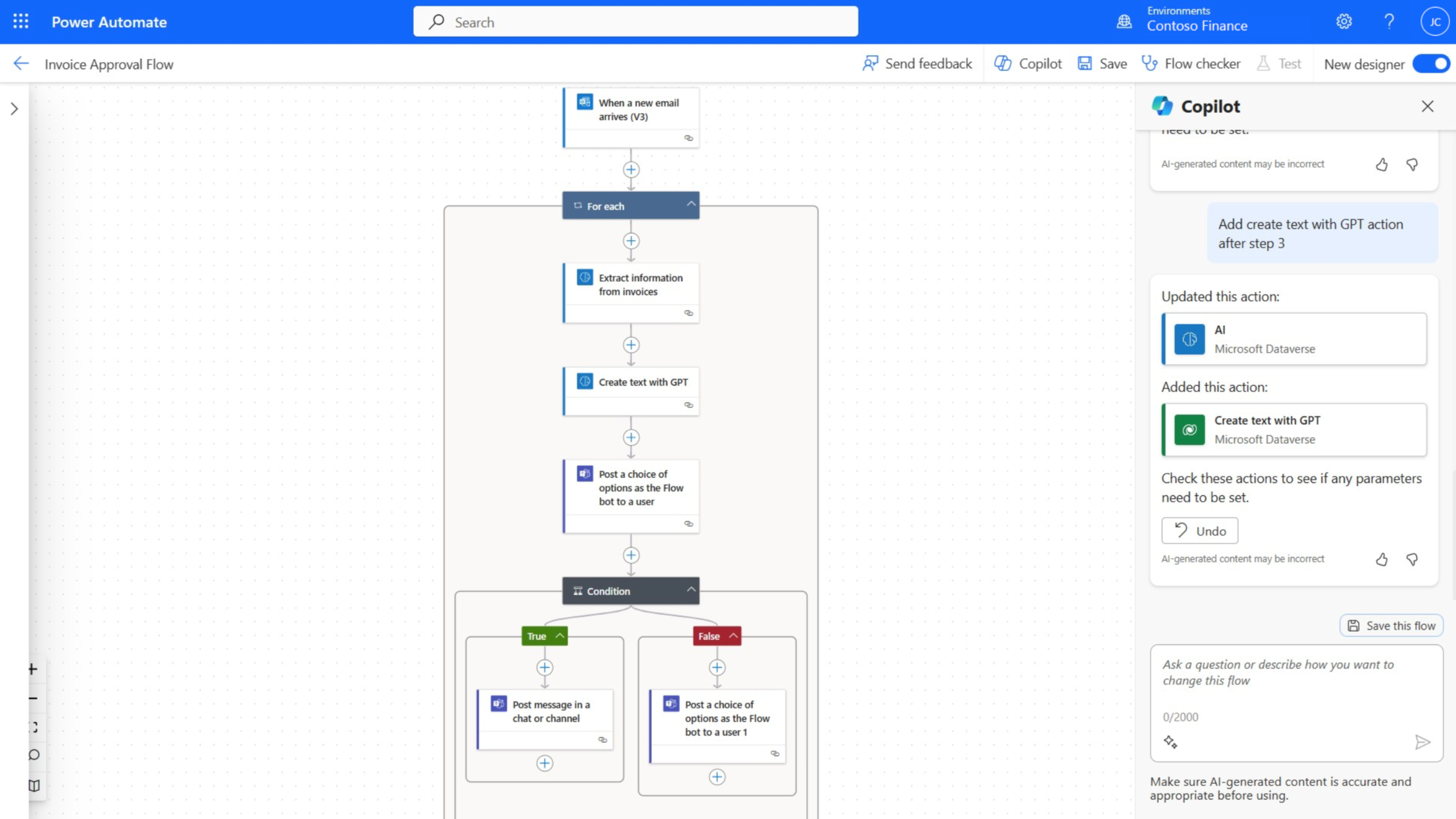The width and height of the screenshot is (1456, 819).
Task: Collapse the True branch
Action: 559,635
